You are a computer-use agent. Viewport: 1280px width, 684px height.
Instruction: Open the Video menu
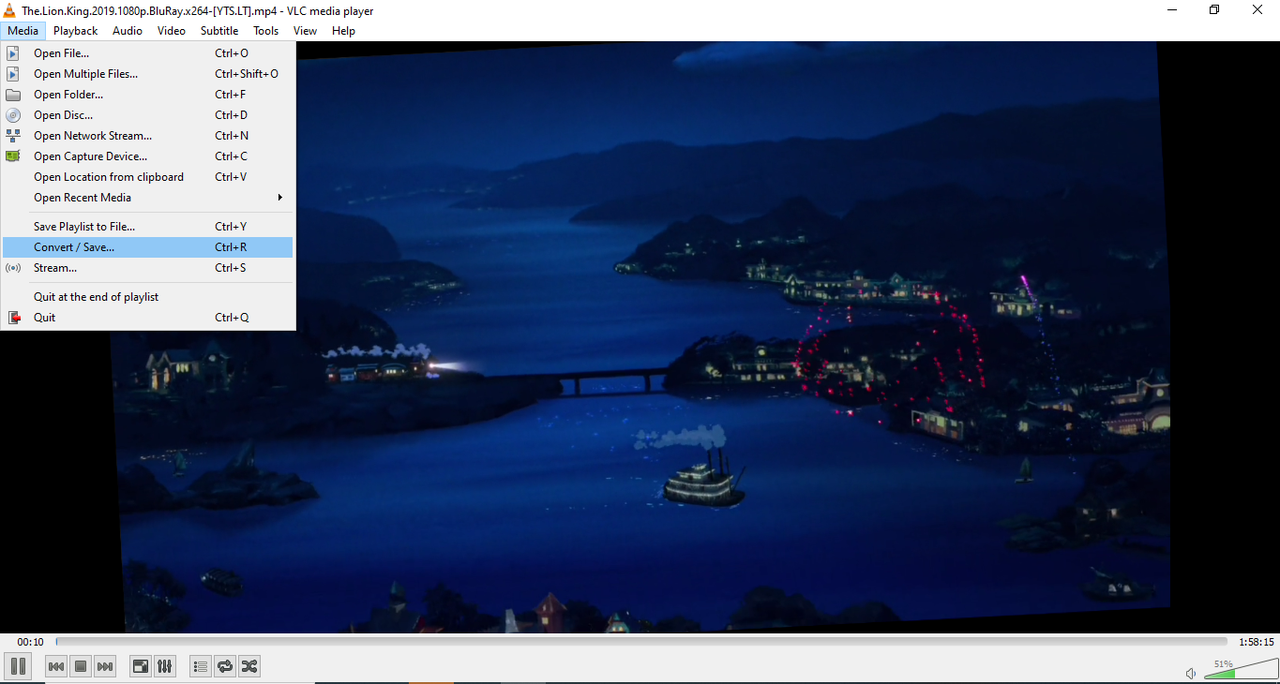(171, 31)
